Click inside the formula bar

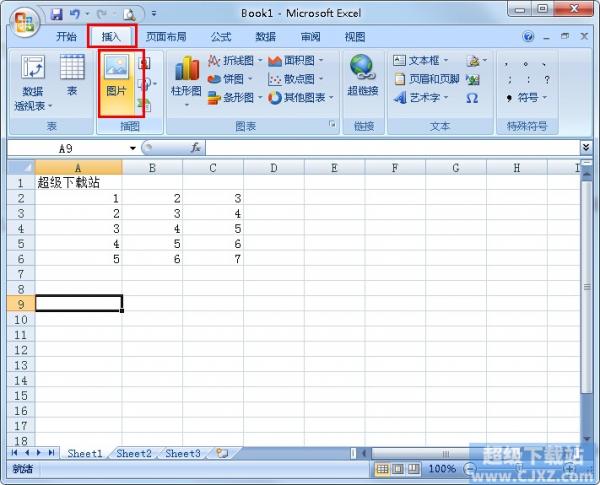coord(393,148)
